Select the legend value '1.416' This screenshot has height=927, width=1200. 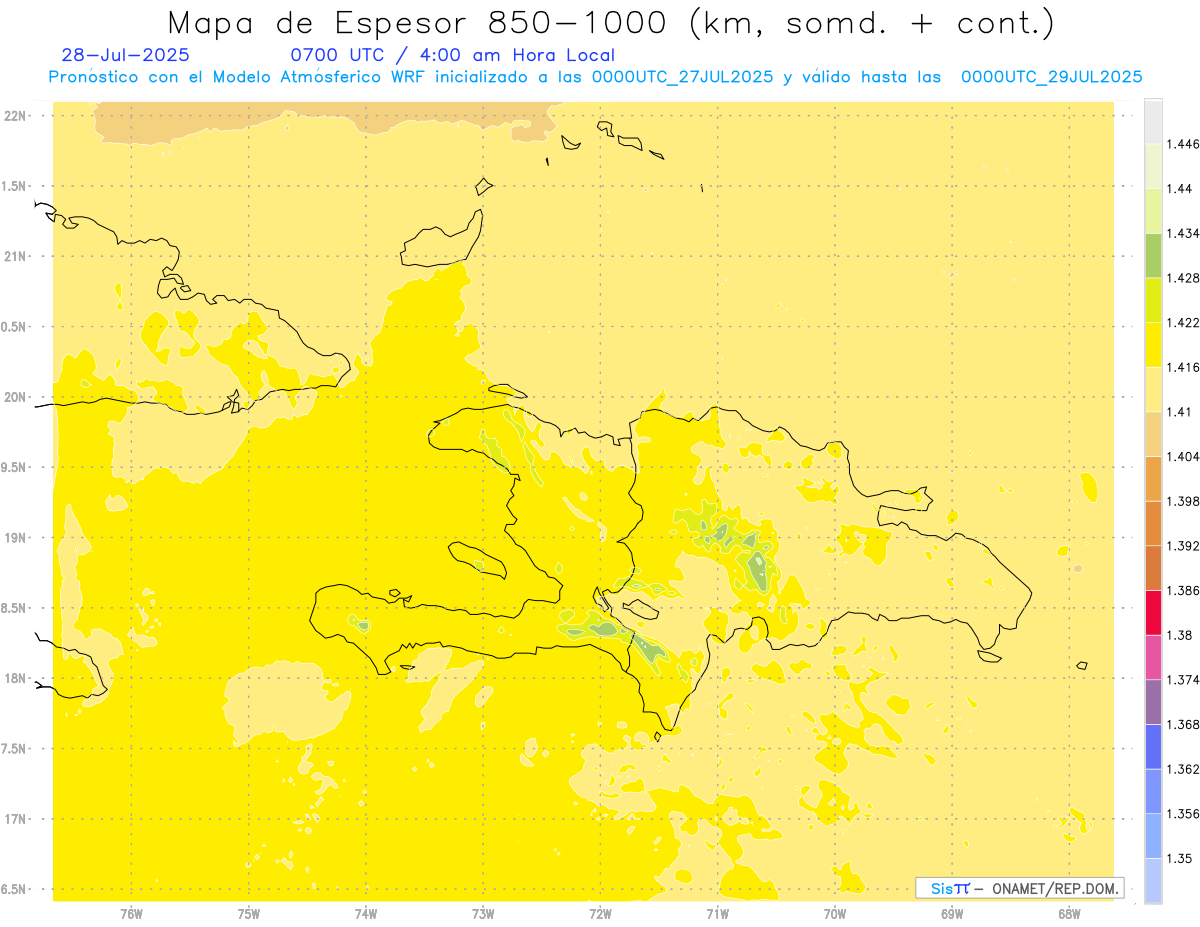tap(1183, 367)
